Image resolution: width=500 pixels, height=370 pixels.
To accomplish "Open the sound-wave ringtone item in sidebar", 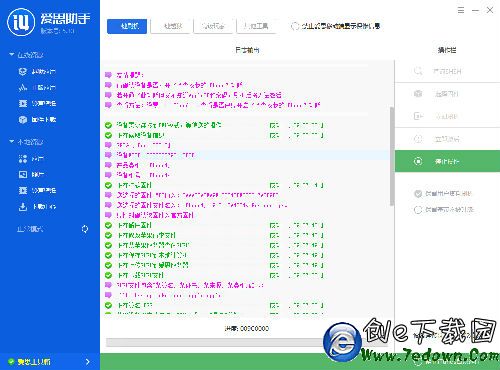I will 37,87.
